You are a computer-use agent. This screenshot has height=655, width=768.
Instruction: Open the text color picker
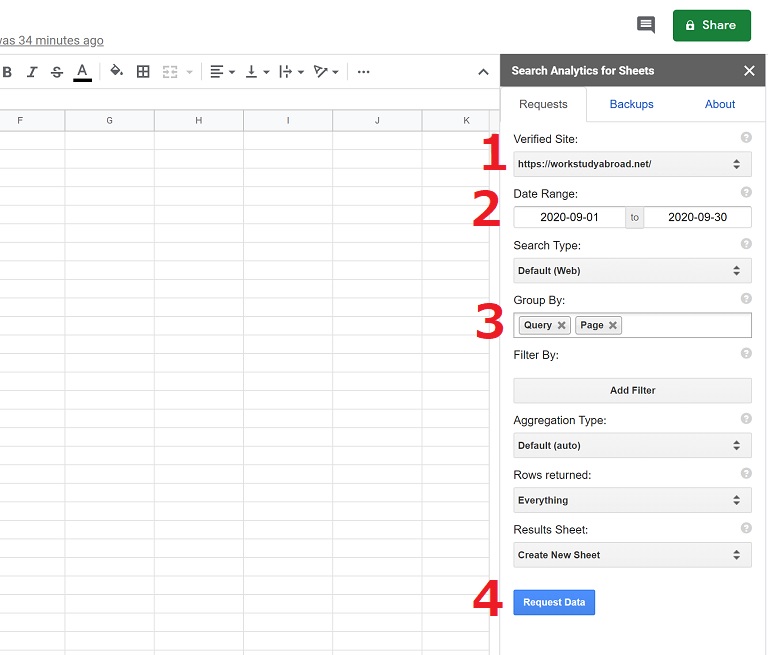click(x=82, y=72)
